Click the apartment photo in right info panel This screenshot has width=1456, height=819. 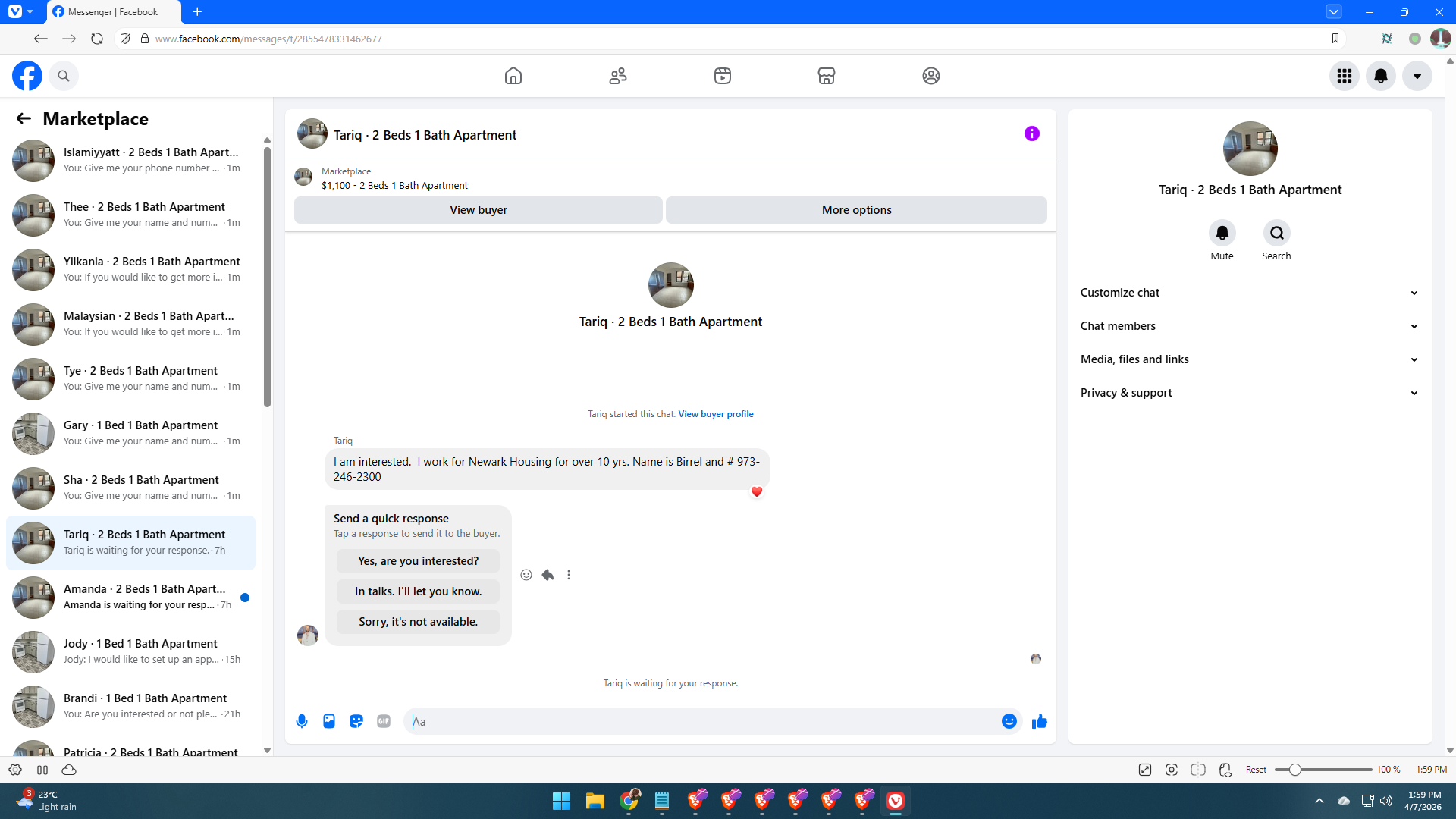(x=1250, y=149)
